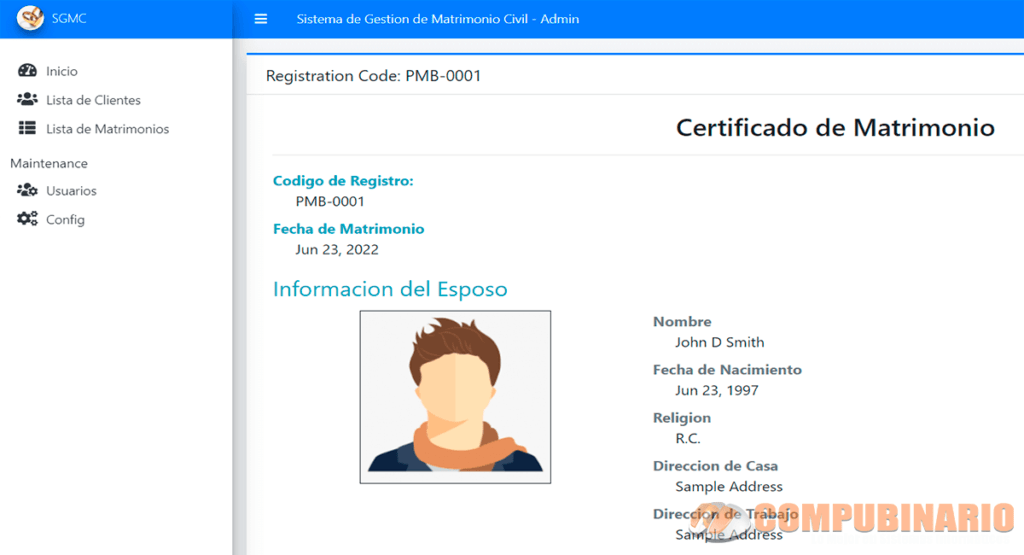The height and width of the screenshot is (555, 1024).
Task: Click the Sistema de Gestion title
Action: 438,19
